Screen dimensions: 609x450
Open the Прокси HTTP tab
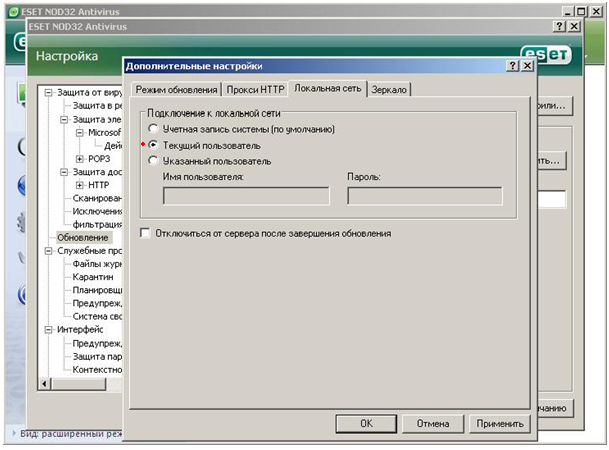pyautogui.click(x=255, y=90)
